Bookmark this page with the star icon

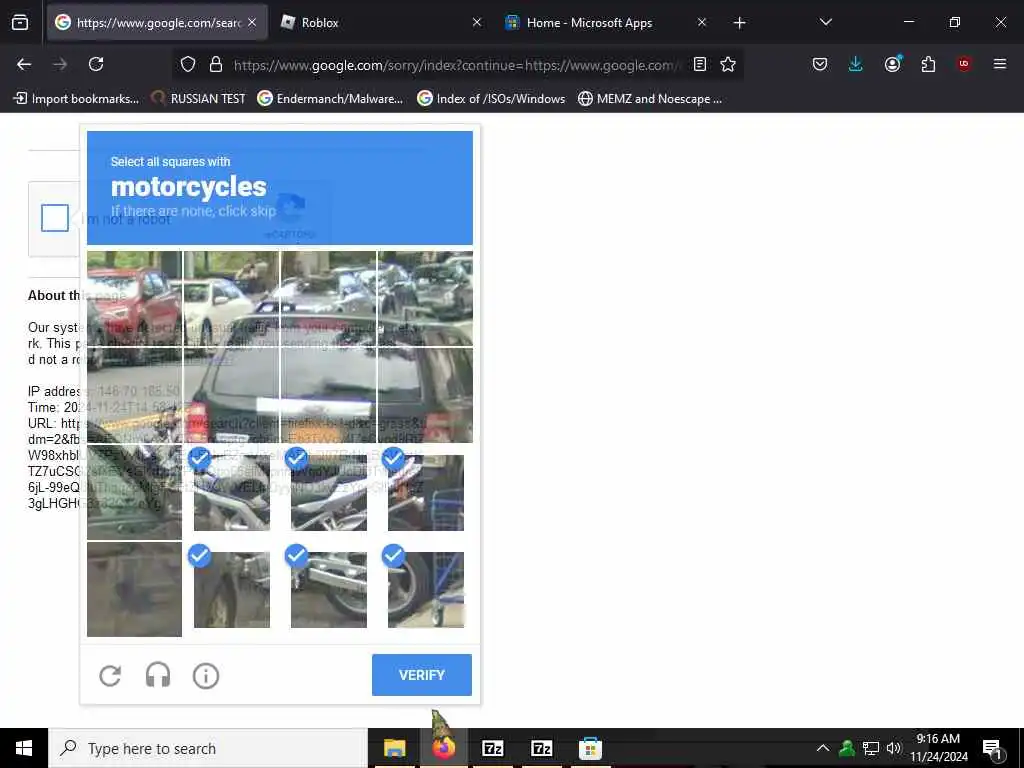click(x=728, y=64)
